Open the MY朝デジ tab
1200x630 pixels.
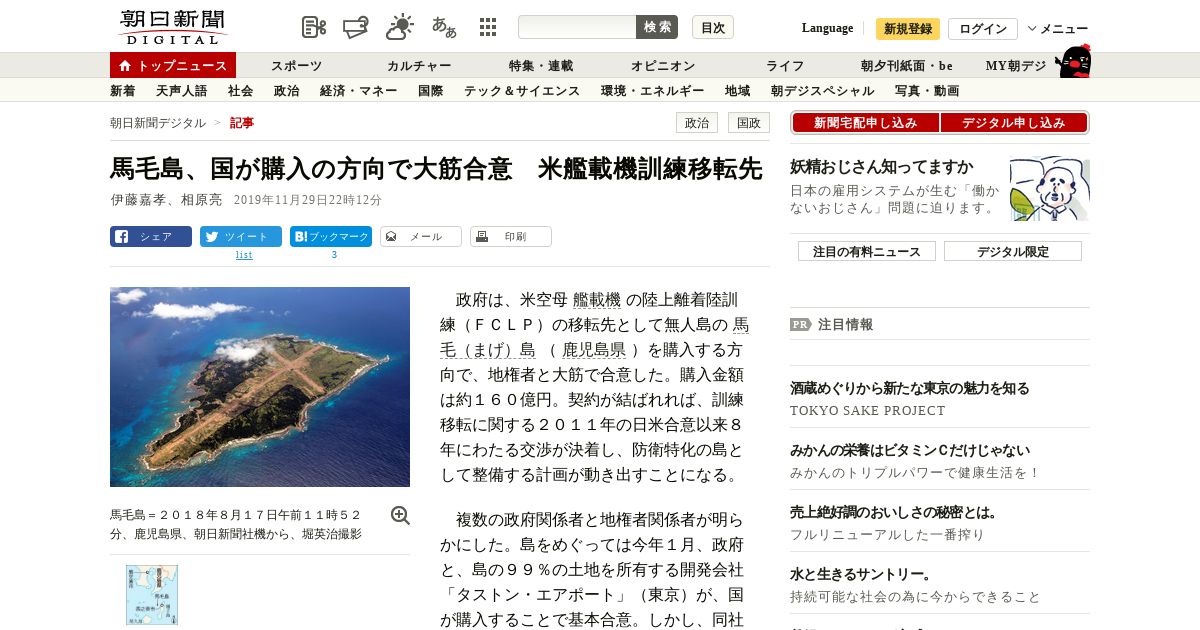[1016, 66]
